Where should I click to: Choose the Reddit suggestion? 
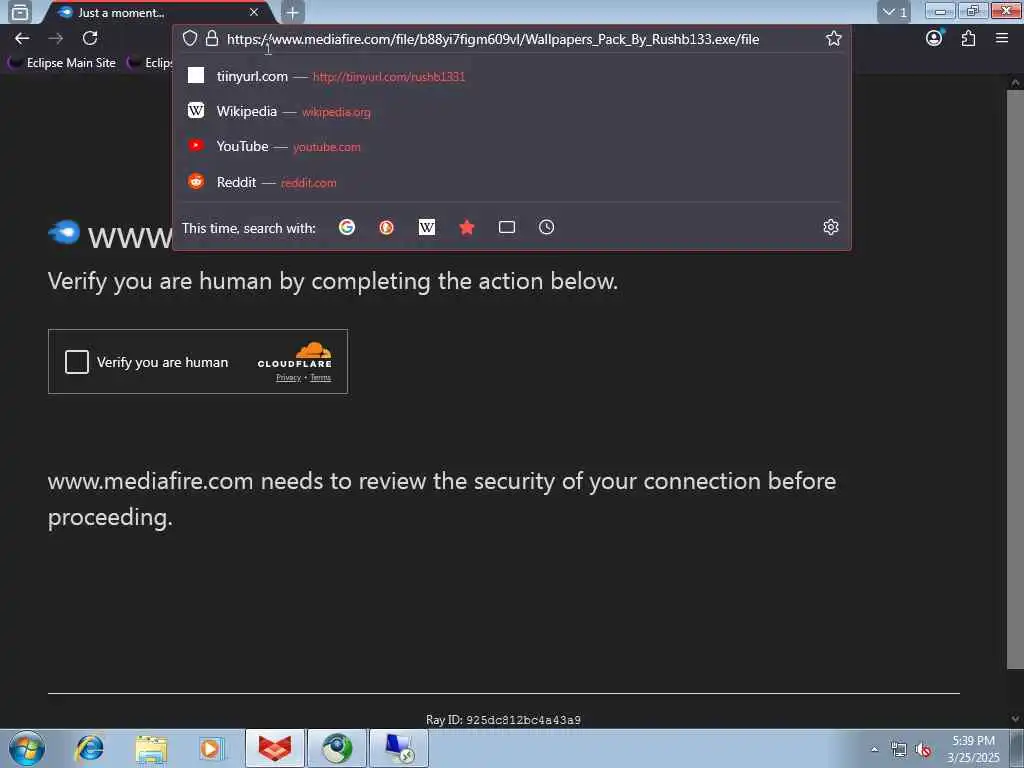pos(512,182)
